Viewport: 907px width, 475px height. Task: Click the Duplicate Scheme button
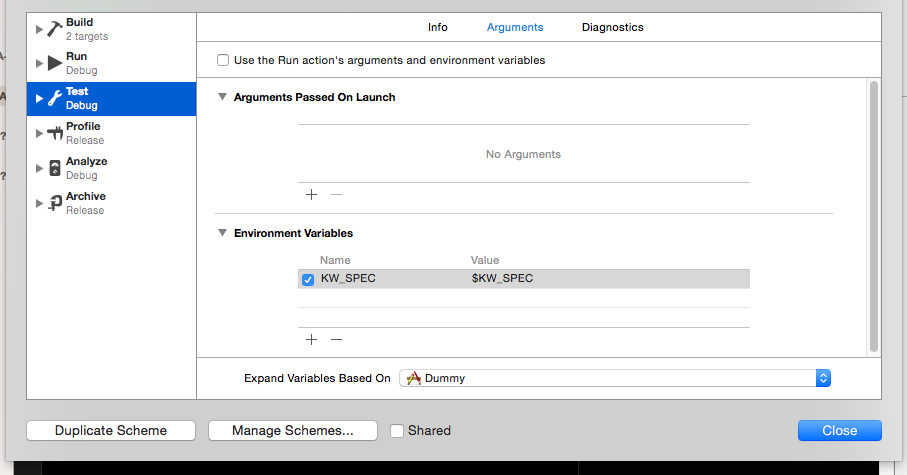tap(111, 431)
